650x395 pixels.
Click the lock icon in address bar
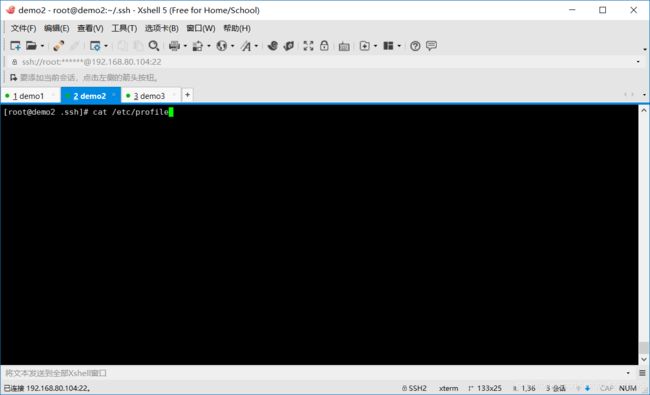pos(15,62)
